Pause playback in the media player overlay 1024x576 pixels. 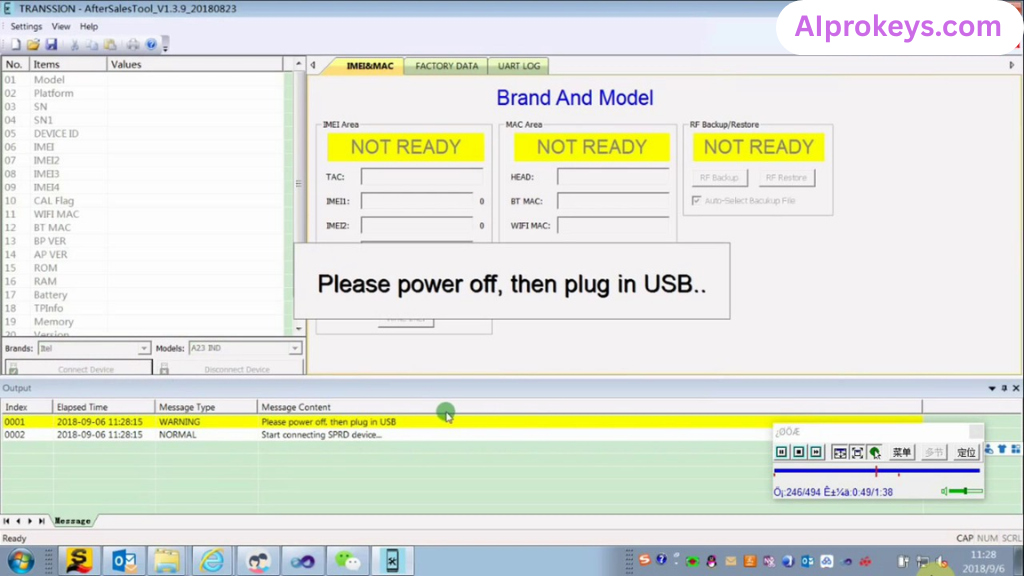781,451
